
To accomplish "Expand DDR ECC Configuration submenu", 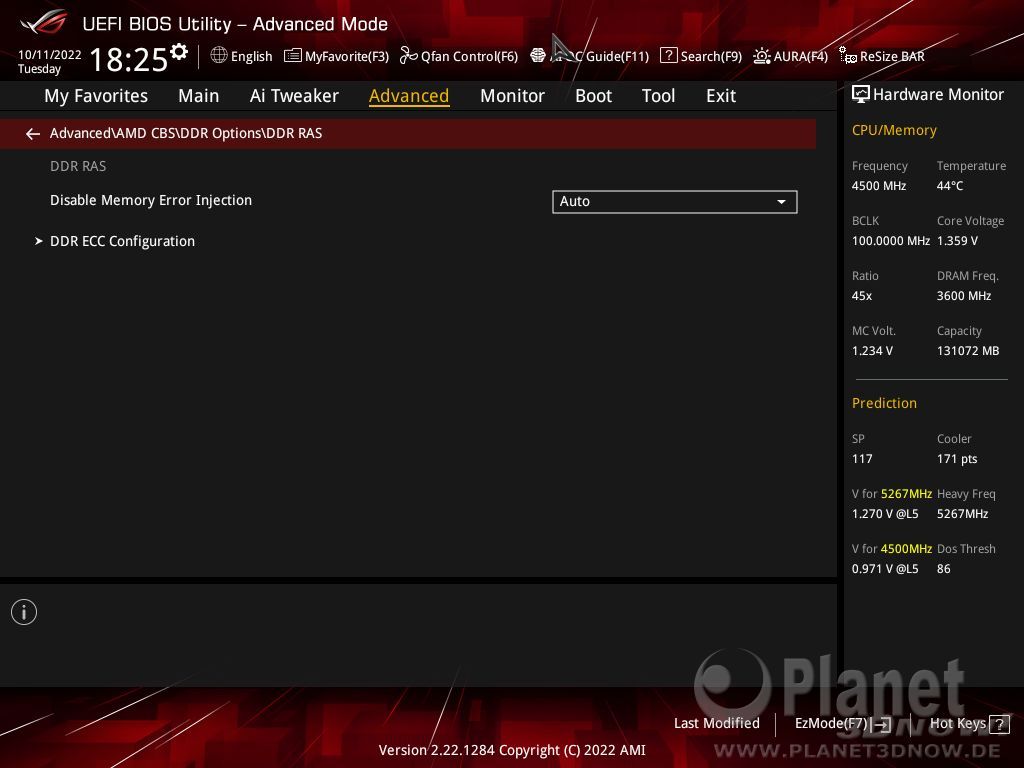I will (122, 241).
